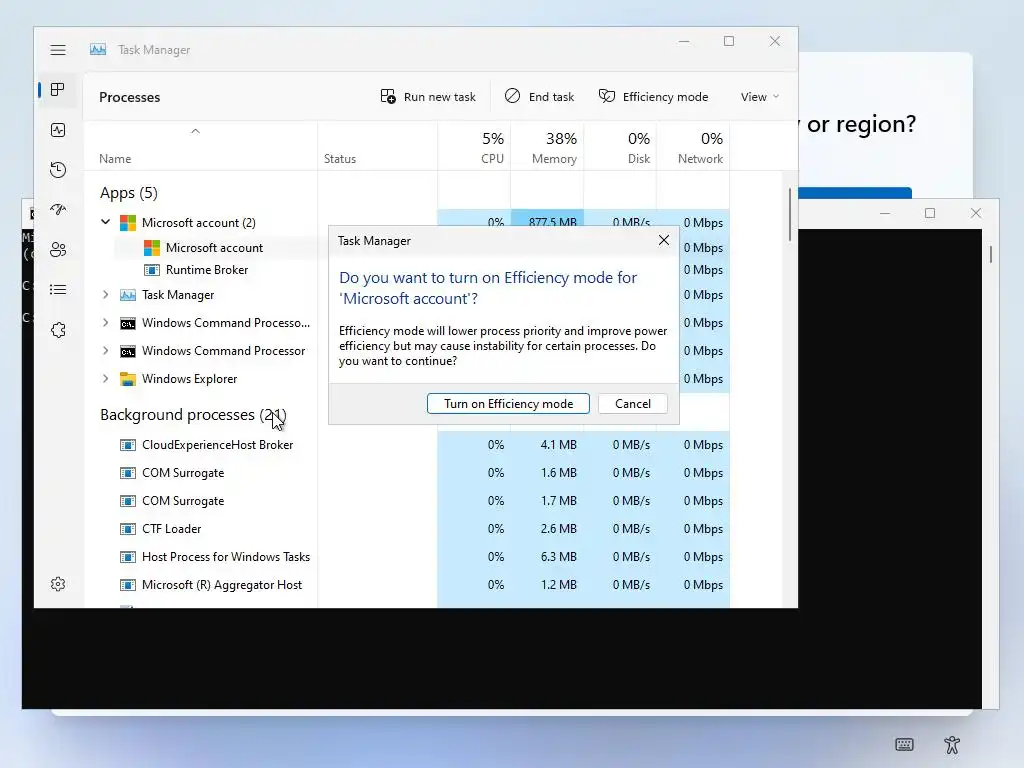1024x768 pixels.
Task: Collapse the Microsoft account (2) group
Action: [105, 222]
